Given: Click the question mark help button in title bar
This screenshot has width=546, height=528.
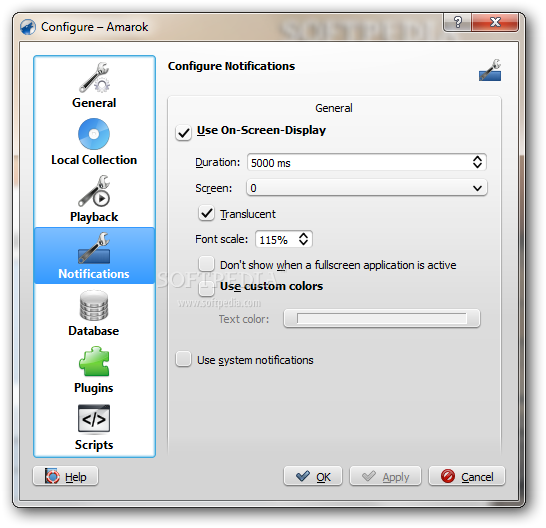Looking at the screenshot, I should coord(458,22).
